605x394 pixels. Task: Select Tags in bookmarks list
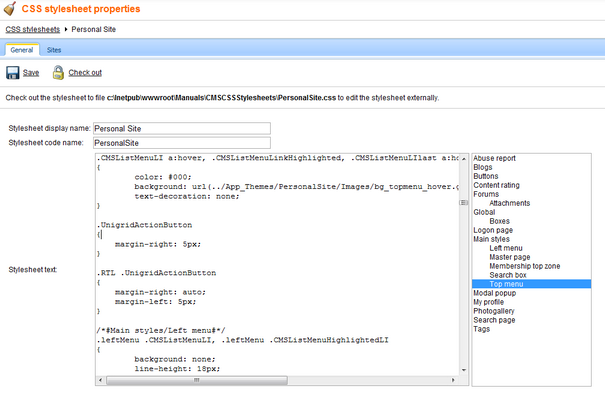pos(482,329)
